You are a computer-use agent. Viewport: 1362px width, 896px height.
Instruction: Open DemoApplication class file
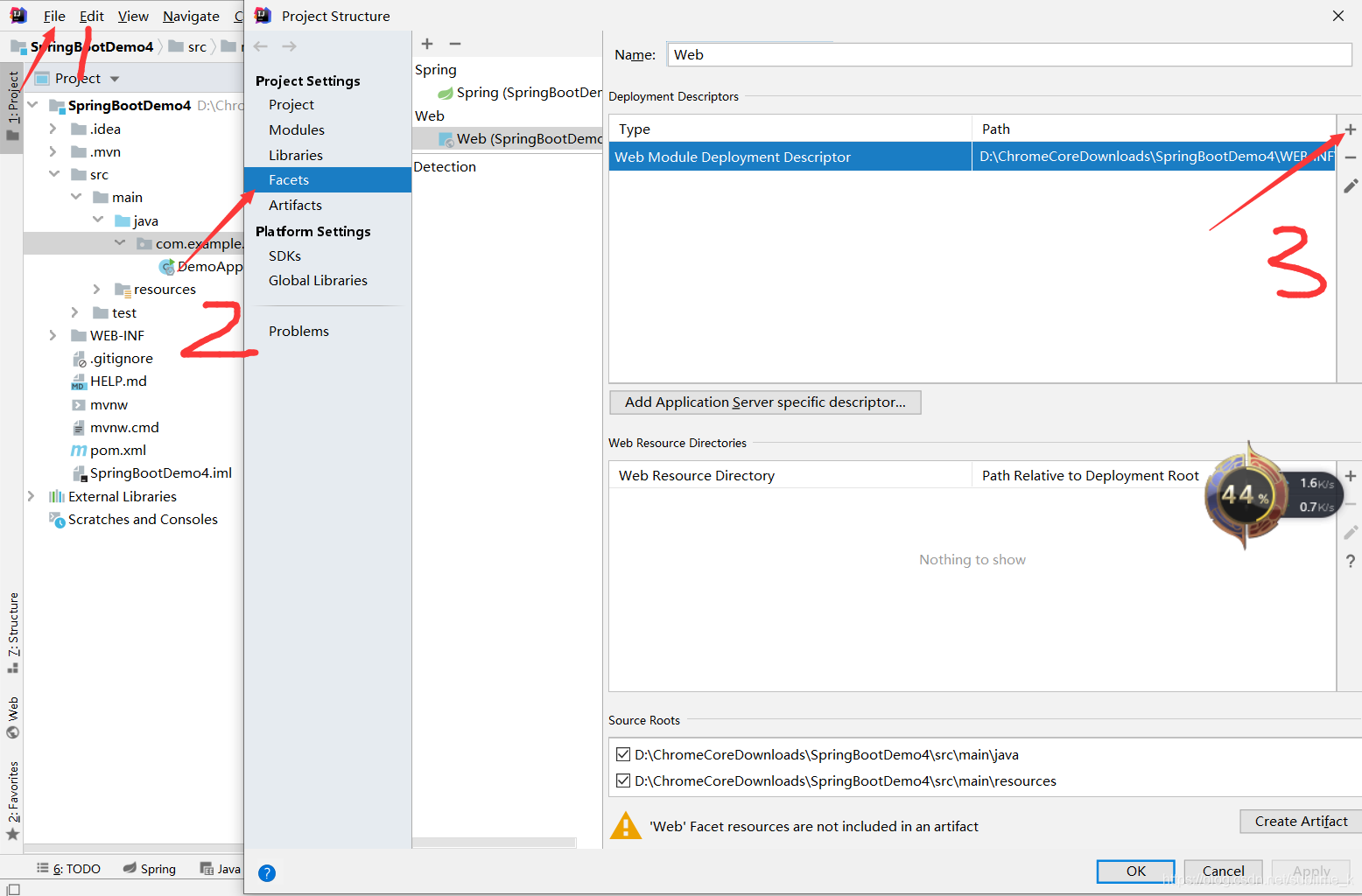click(x=209, y=266)
